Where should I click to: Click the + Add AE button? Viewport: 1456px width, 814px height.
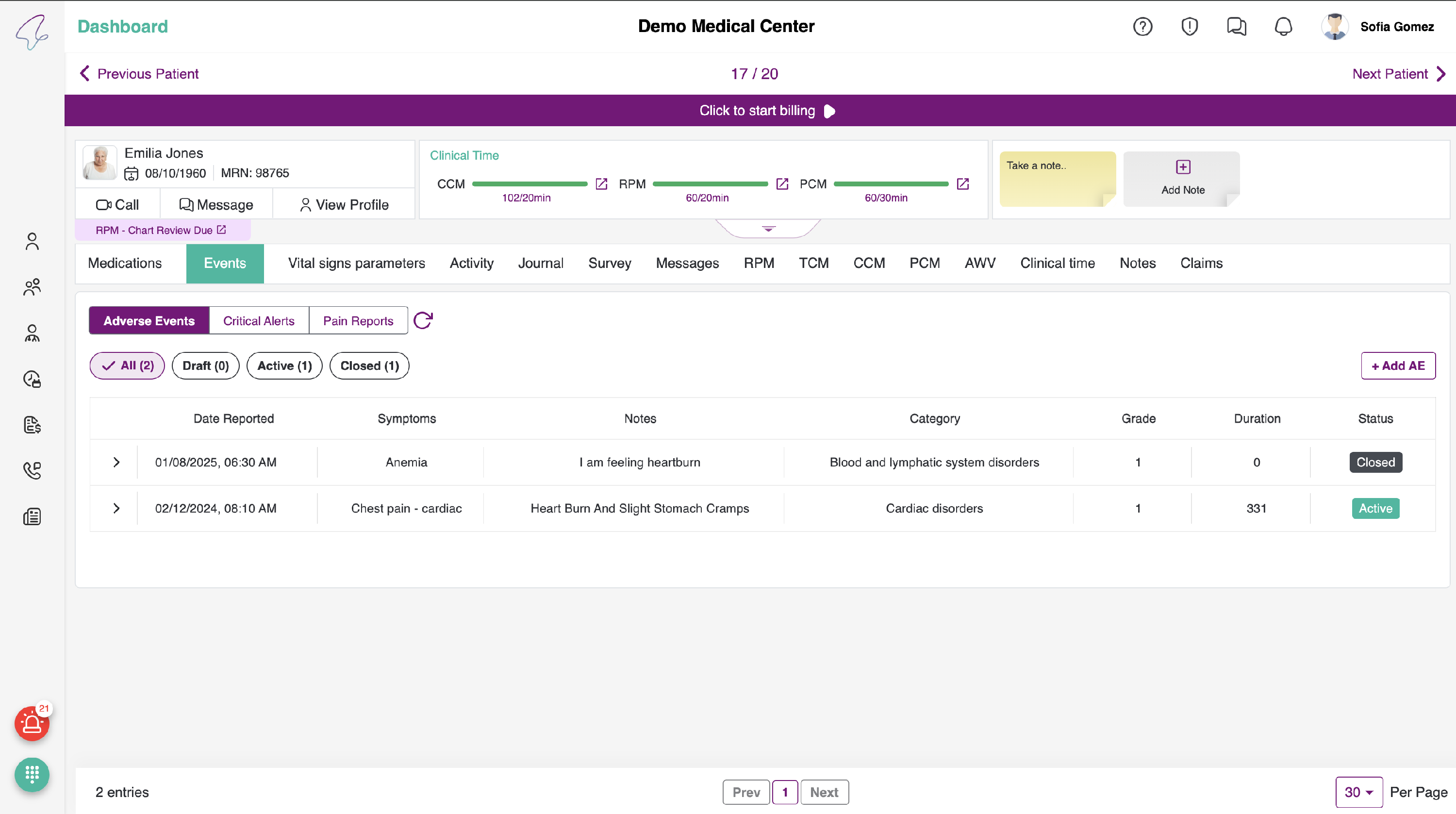click(1398, 365)
